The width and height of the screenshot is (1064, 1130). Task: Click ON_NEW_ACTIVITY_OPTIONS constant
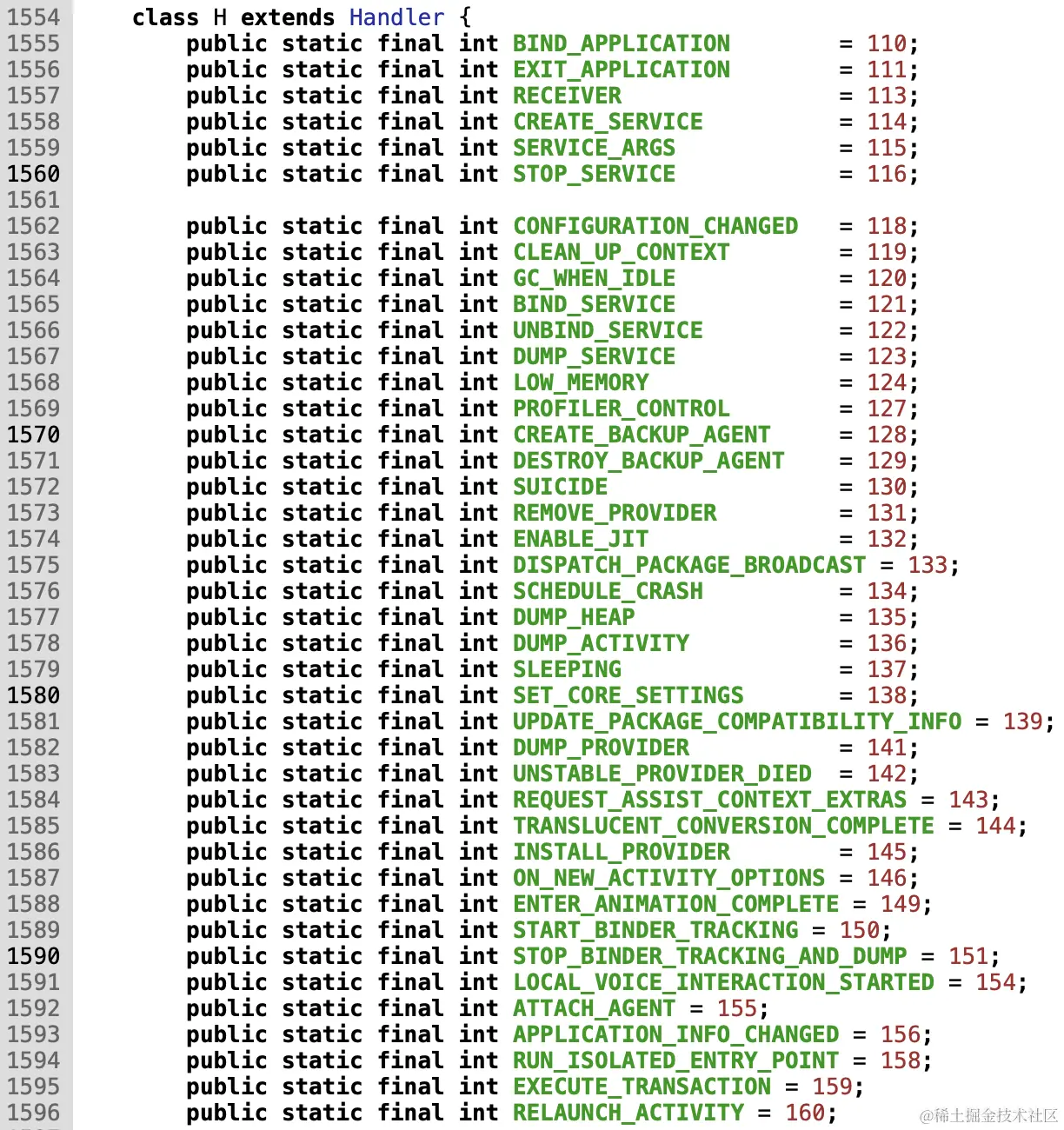(x=668, y=878)
